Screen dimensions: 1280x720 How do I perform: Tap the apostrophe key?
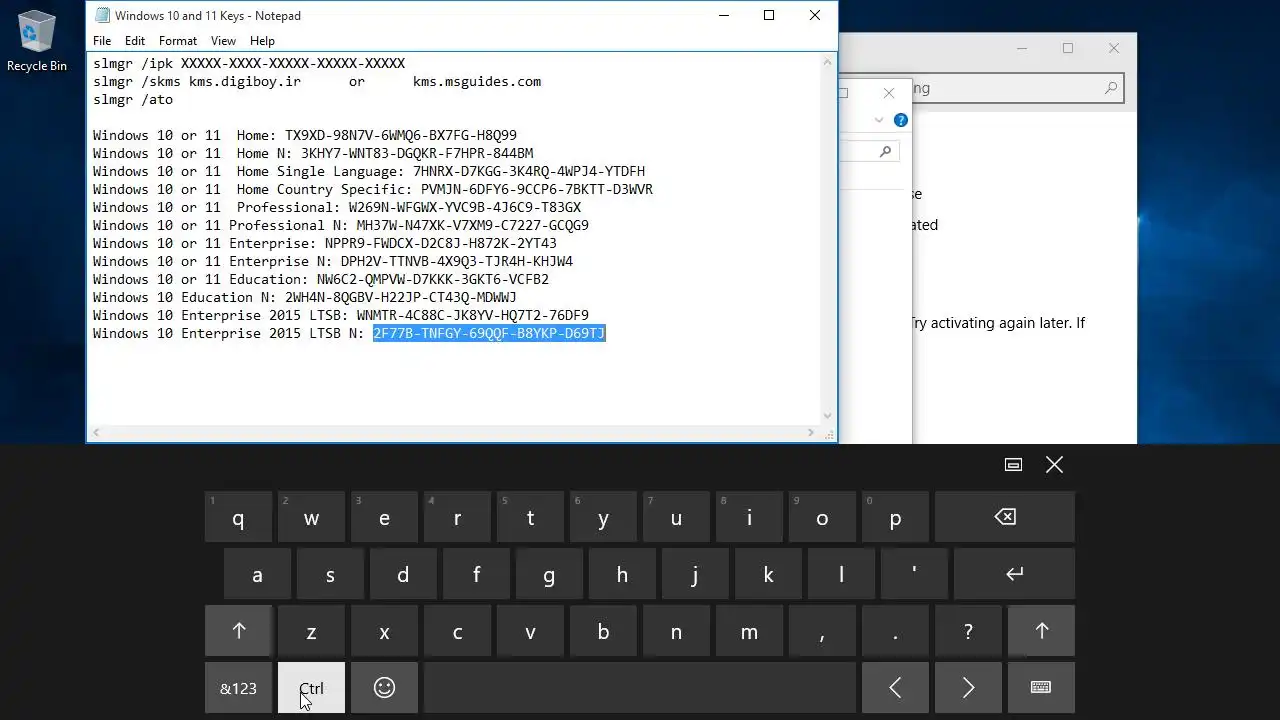tap(914, 574)
